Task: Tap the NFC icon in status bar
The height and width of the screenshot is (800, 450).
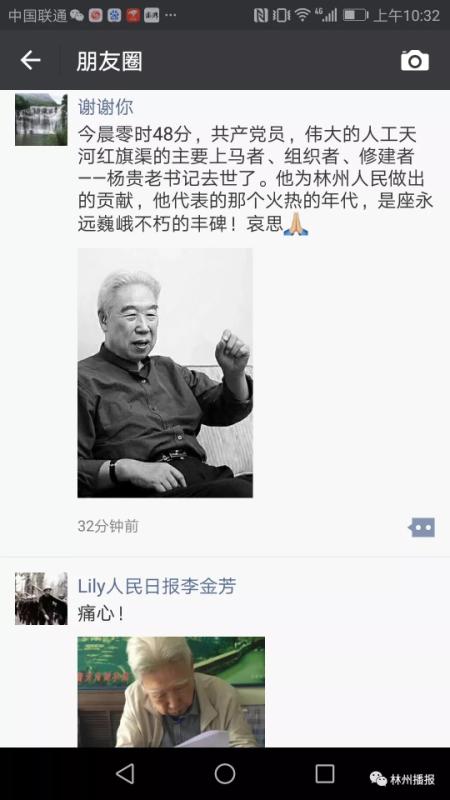Action: pos(261,15)
